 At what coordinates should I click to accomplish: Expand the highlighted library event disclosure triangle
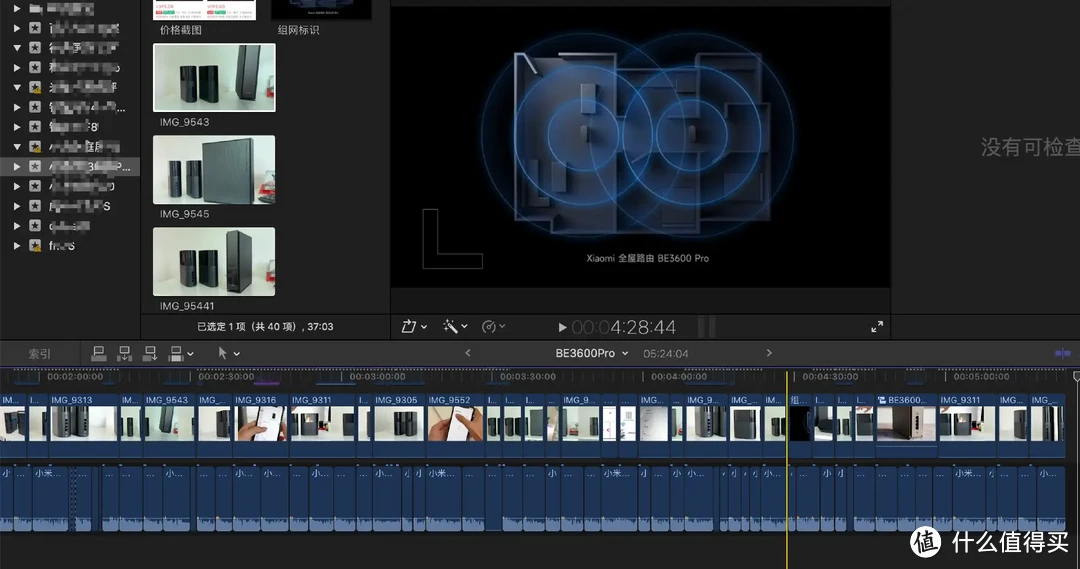17,166
